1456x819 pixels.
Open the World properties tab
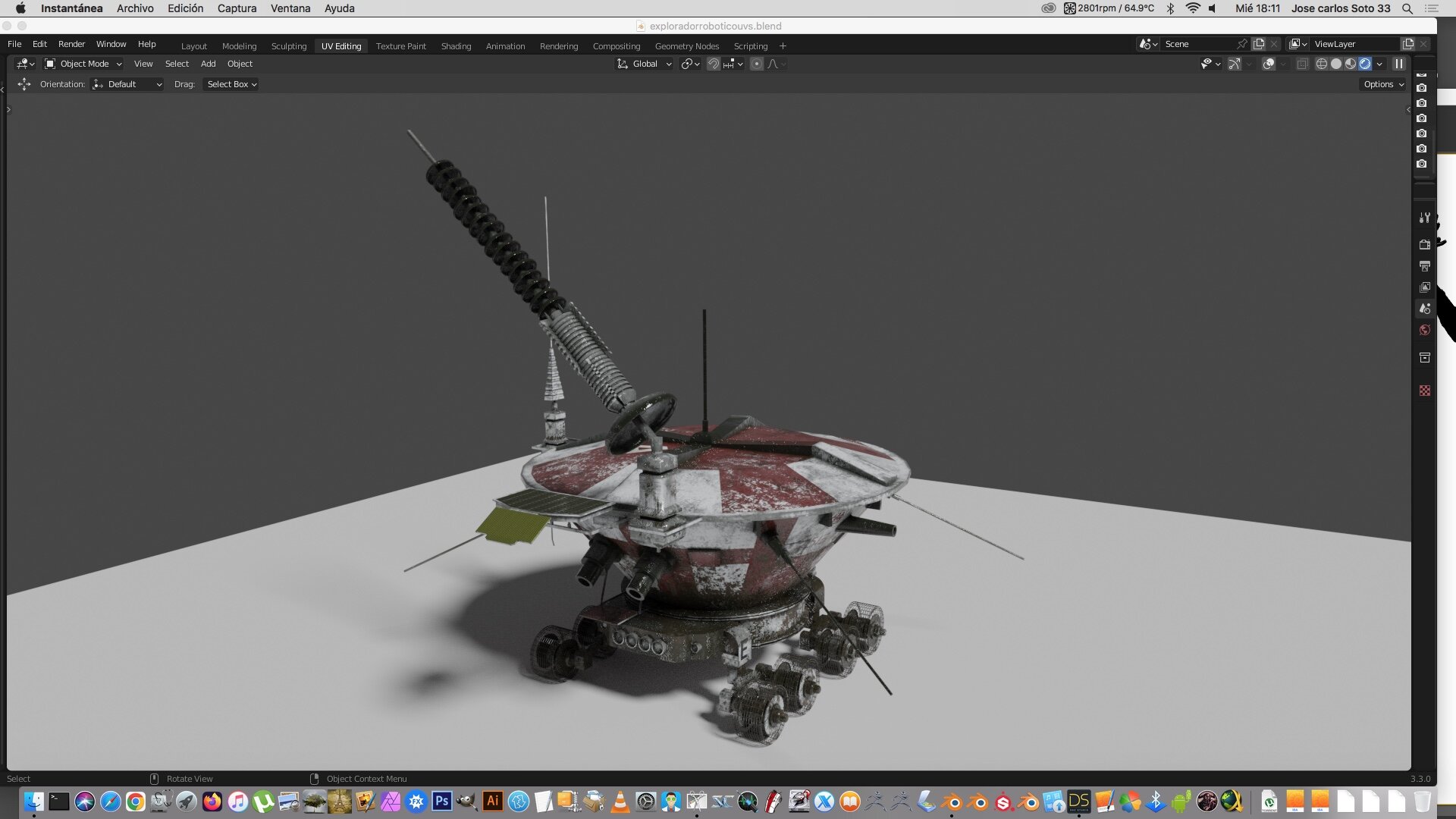[1424, 330]
